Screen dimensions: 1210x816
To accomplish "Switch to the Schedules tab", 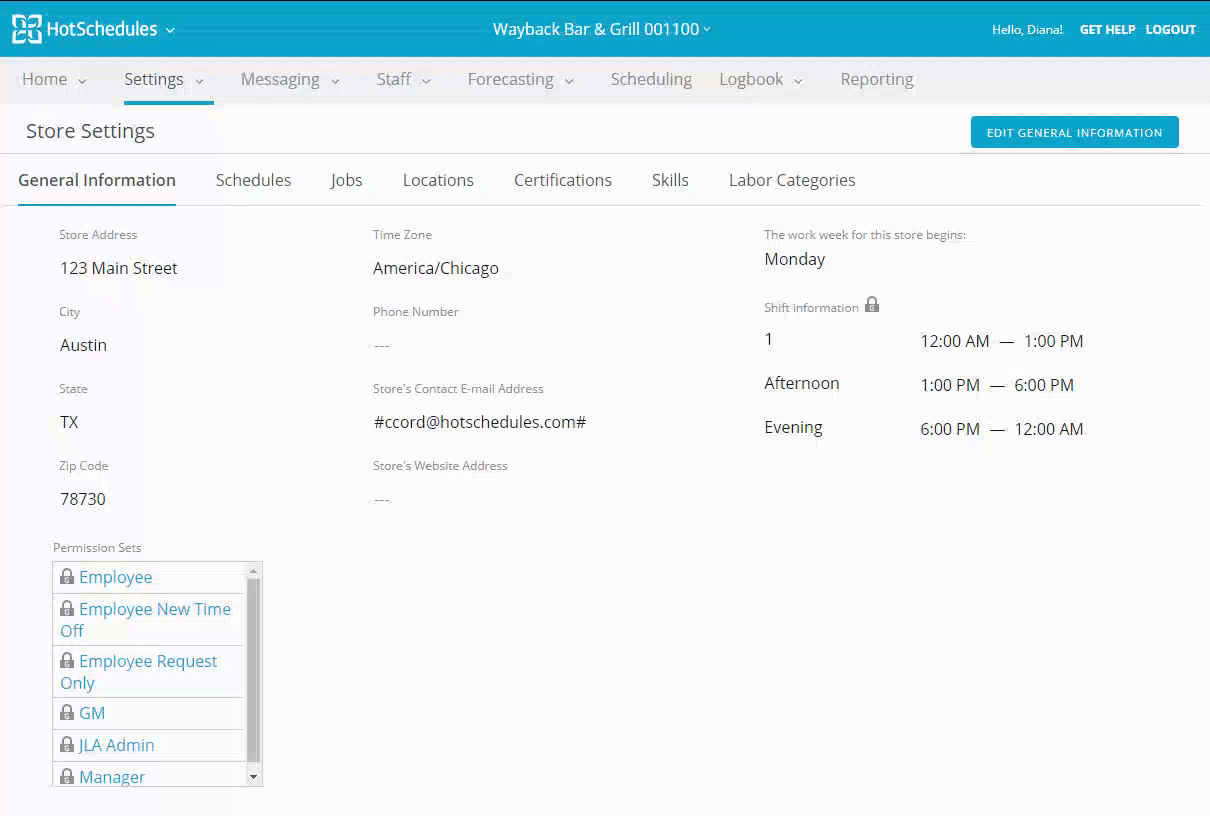I will pos(253,180).
